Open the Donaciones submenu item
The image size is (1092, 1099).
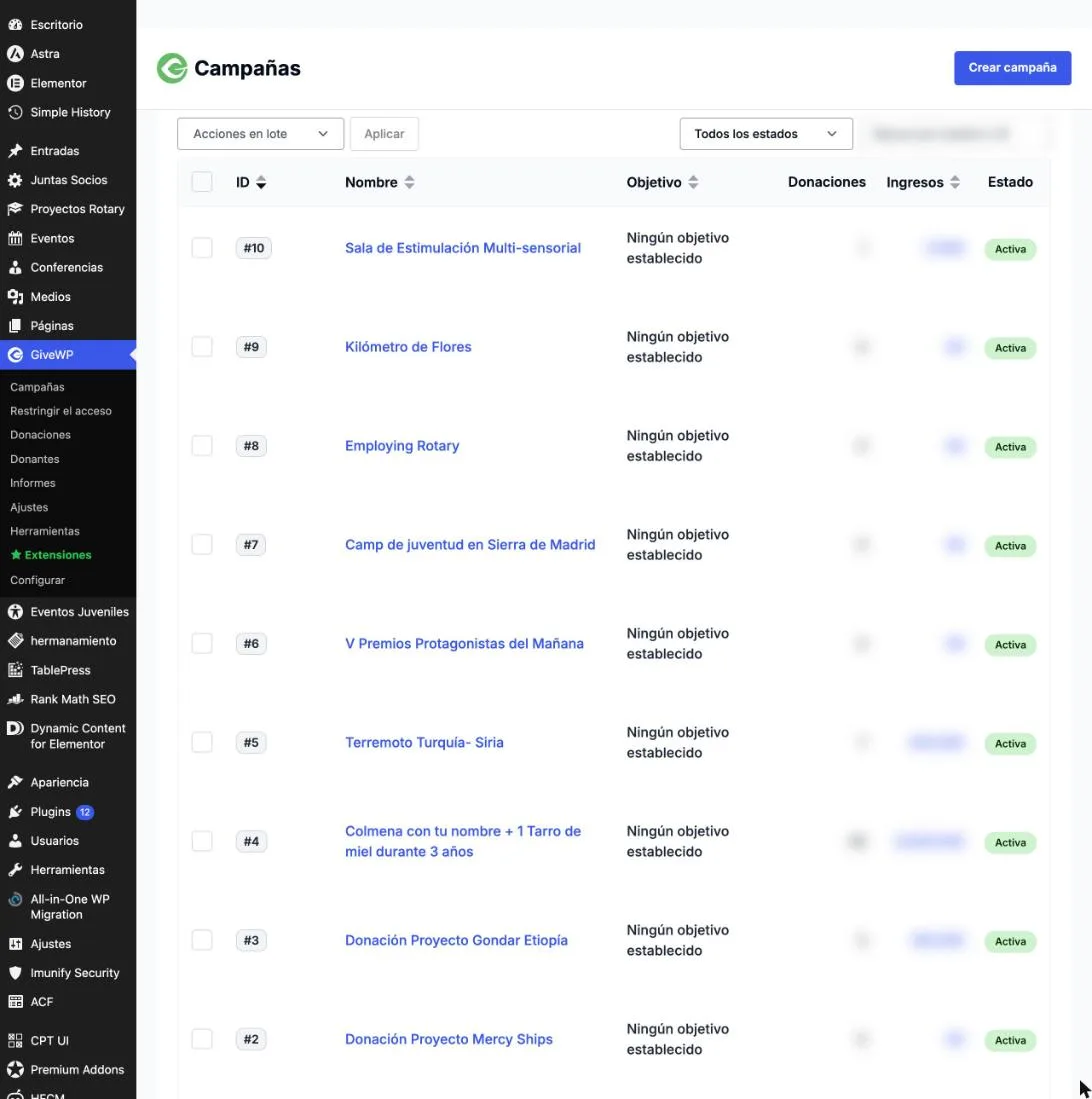(40, 435)
